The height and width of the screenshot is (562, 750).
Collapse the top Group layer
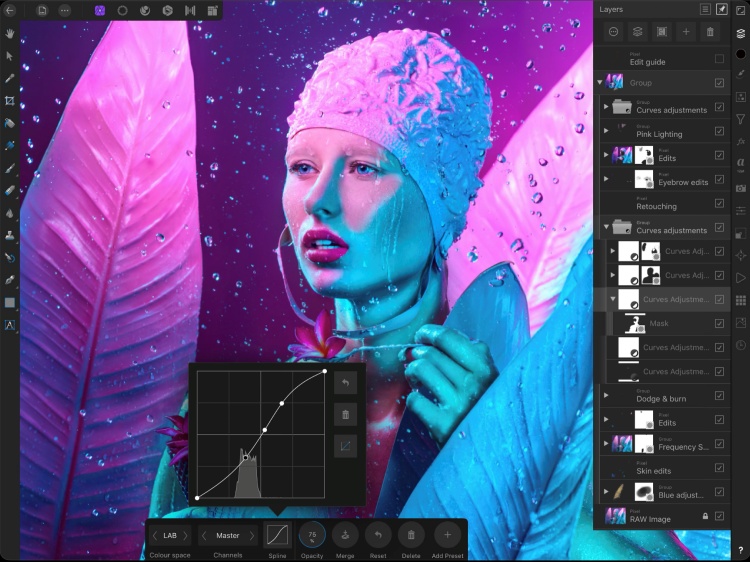click(x=600, y=83)
